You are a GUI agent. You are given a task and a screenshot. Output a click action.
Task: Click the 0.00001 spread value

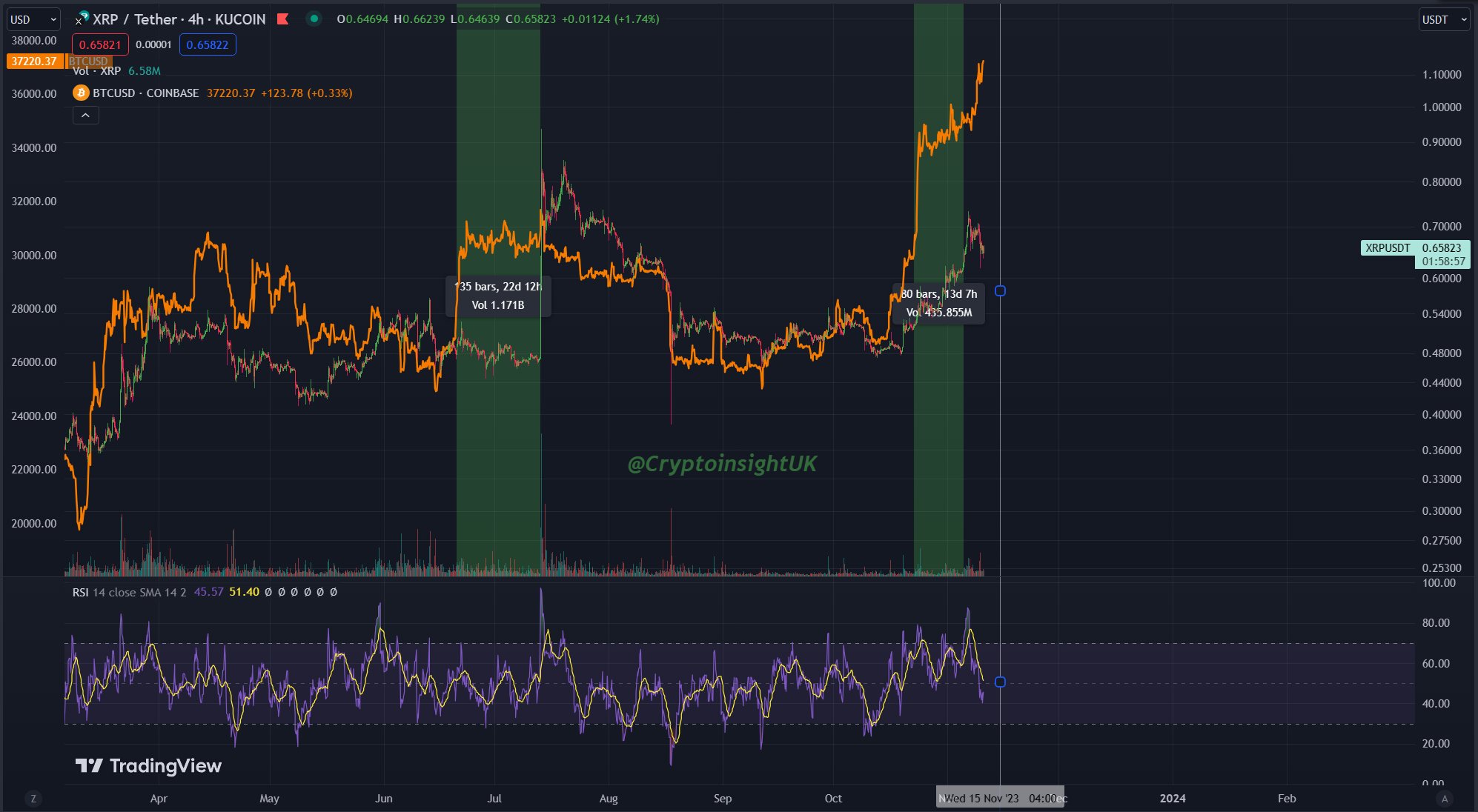(x=153, y=44)
